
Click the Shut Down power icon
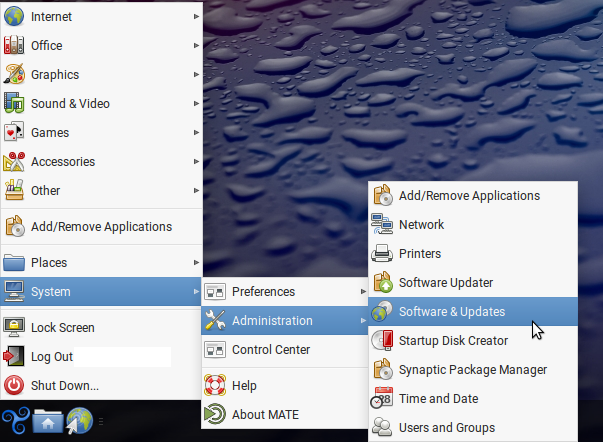[x=15, y=385]
